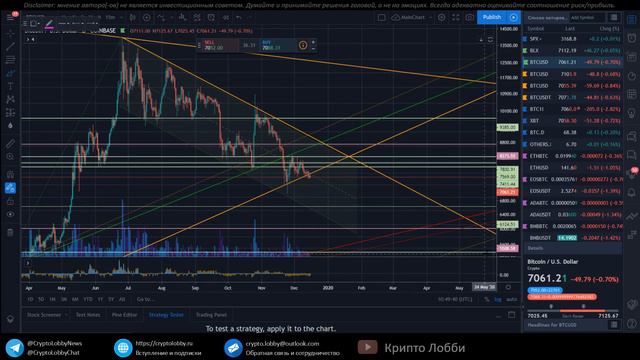The height and width of the screenshot is (360, 640).
Task: Toggle percent scale option
Action: [487, 299]
